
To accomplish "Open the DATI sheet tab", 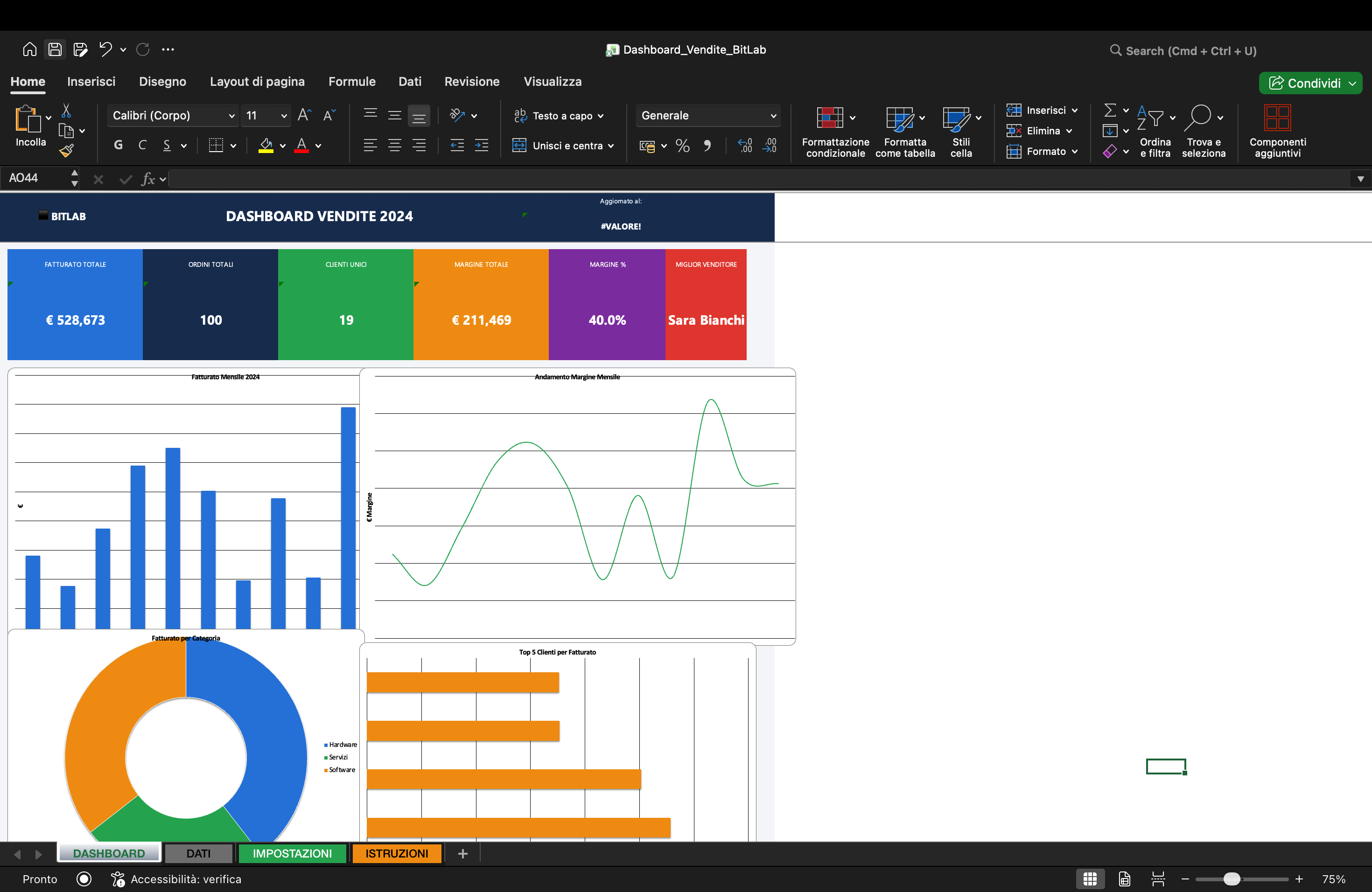I will 198,853.
